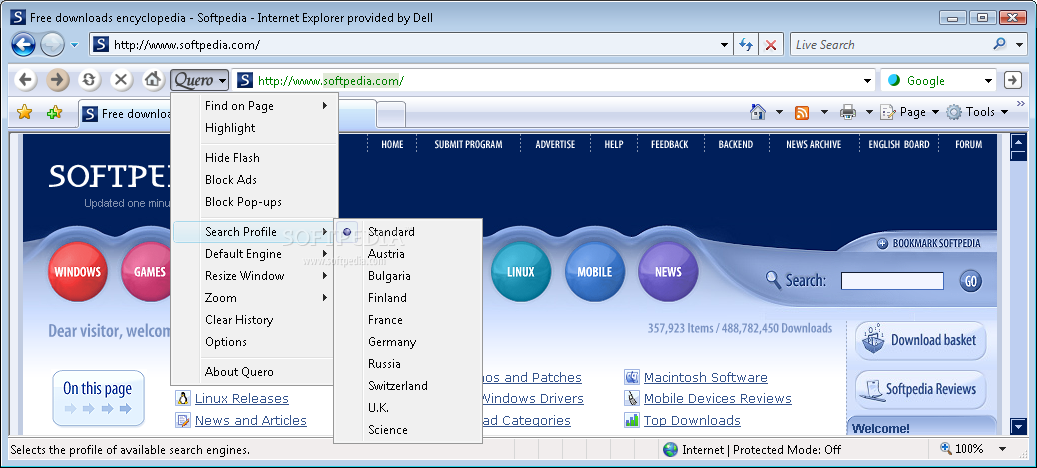Select the Austria search profile
1037x468 pixels.
[x=408, y=254]
